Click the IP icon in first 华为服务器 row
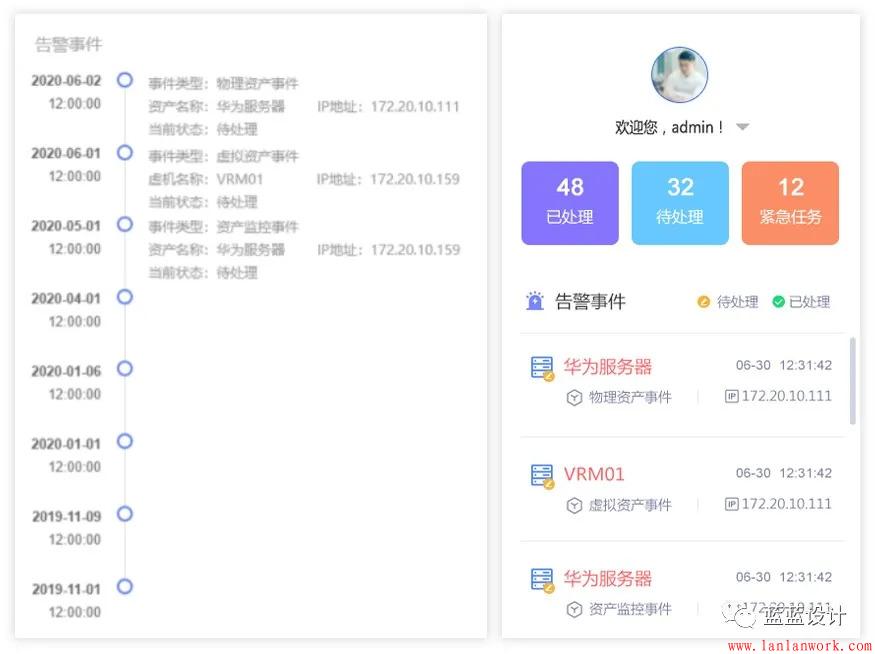The height and width of the screenshot is (654, 875). 731,396
